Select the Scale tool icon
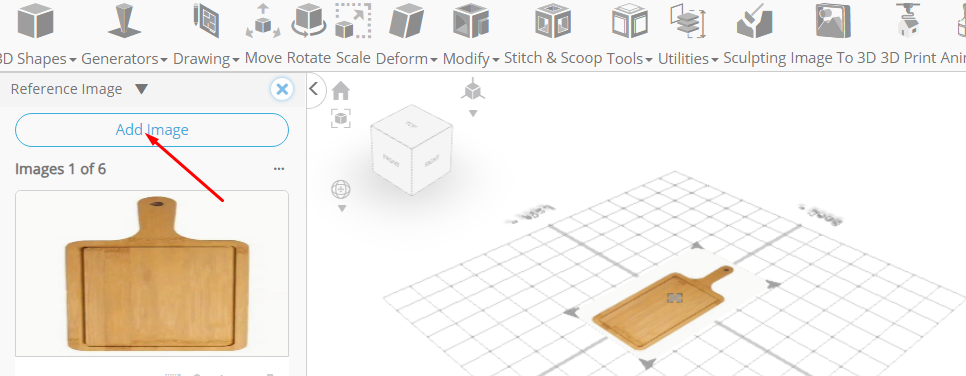The width and height of the screenshot is (966, 376). (353, 20)
